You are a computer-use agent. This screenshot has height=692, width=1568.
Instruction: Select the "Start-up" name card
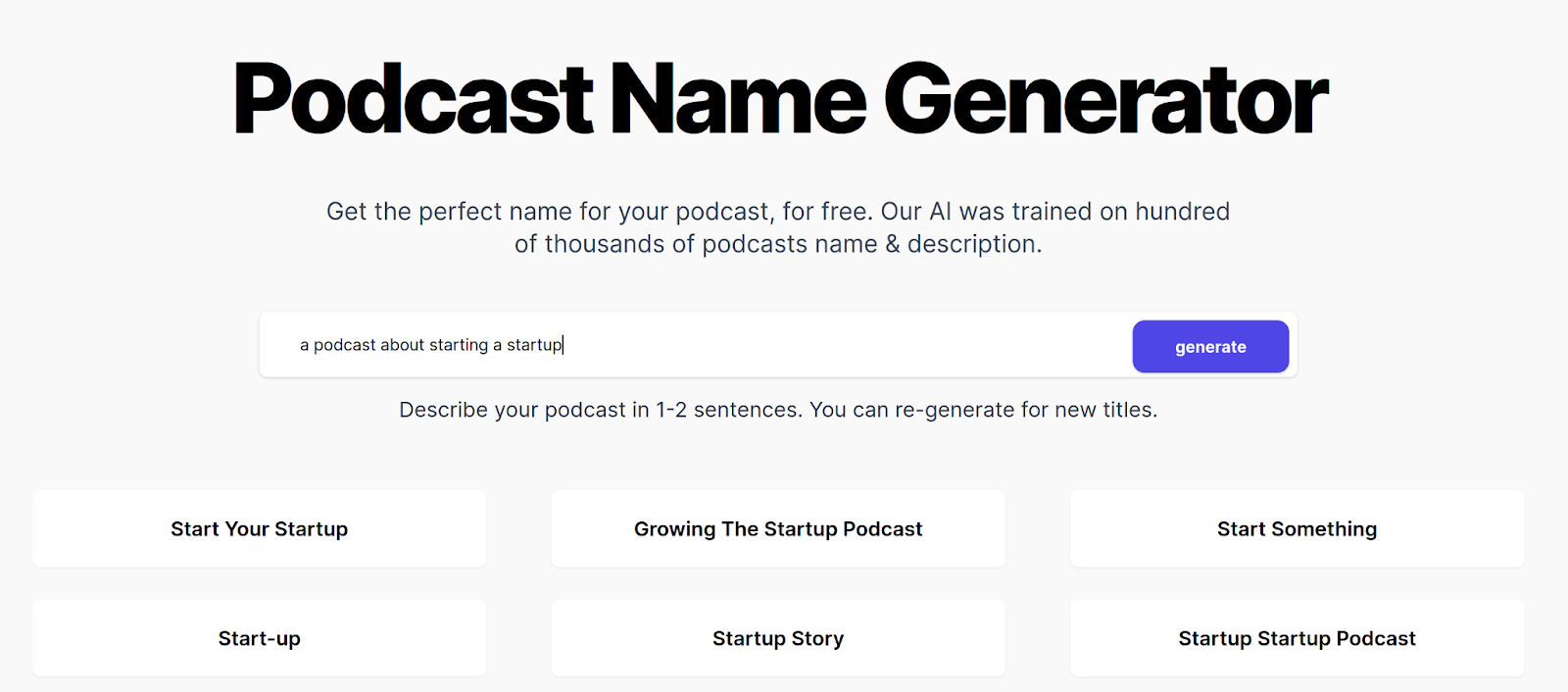(x=259, y=639)
